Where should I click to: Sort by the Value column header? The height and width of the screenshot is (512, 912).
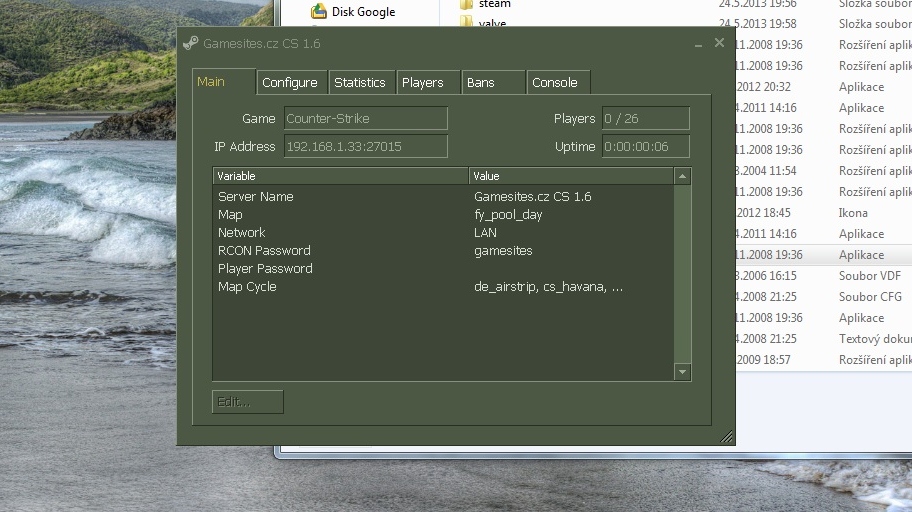571,176
